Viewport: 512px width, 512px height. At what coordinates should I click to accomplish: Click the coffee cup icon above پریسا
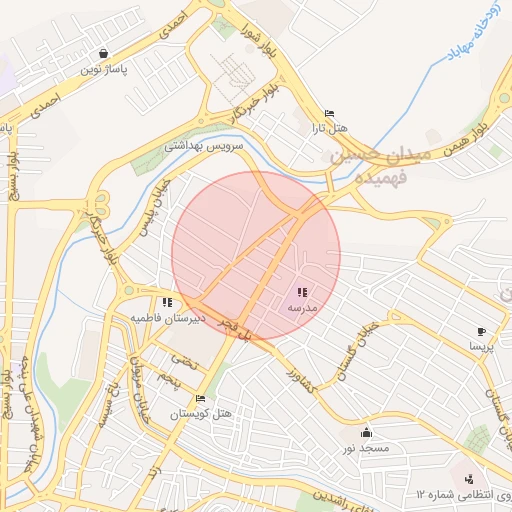[x=481, y=332]
